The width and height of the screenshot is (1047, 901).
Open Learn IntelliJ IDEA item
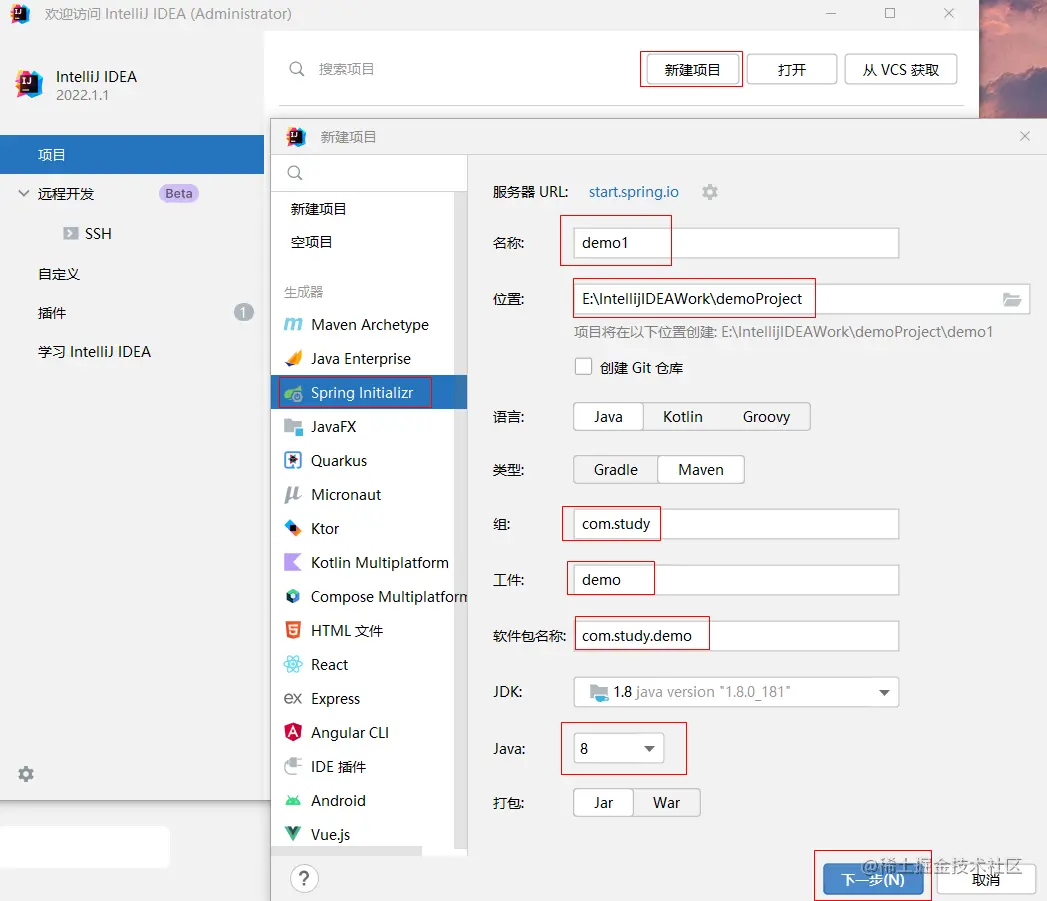(94, 352)
